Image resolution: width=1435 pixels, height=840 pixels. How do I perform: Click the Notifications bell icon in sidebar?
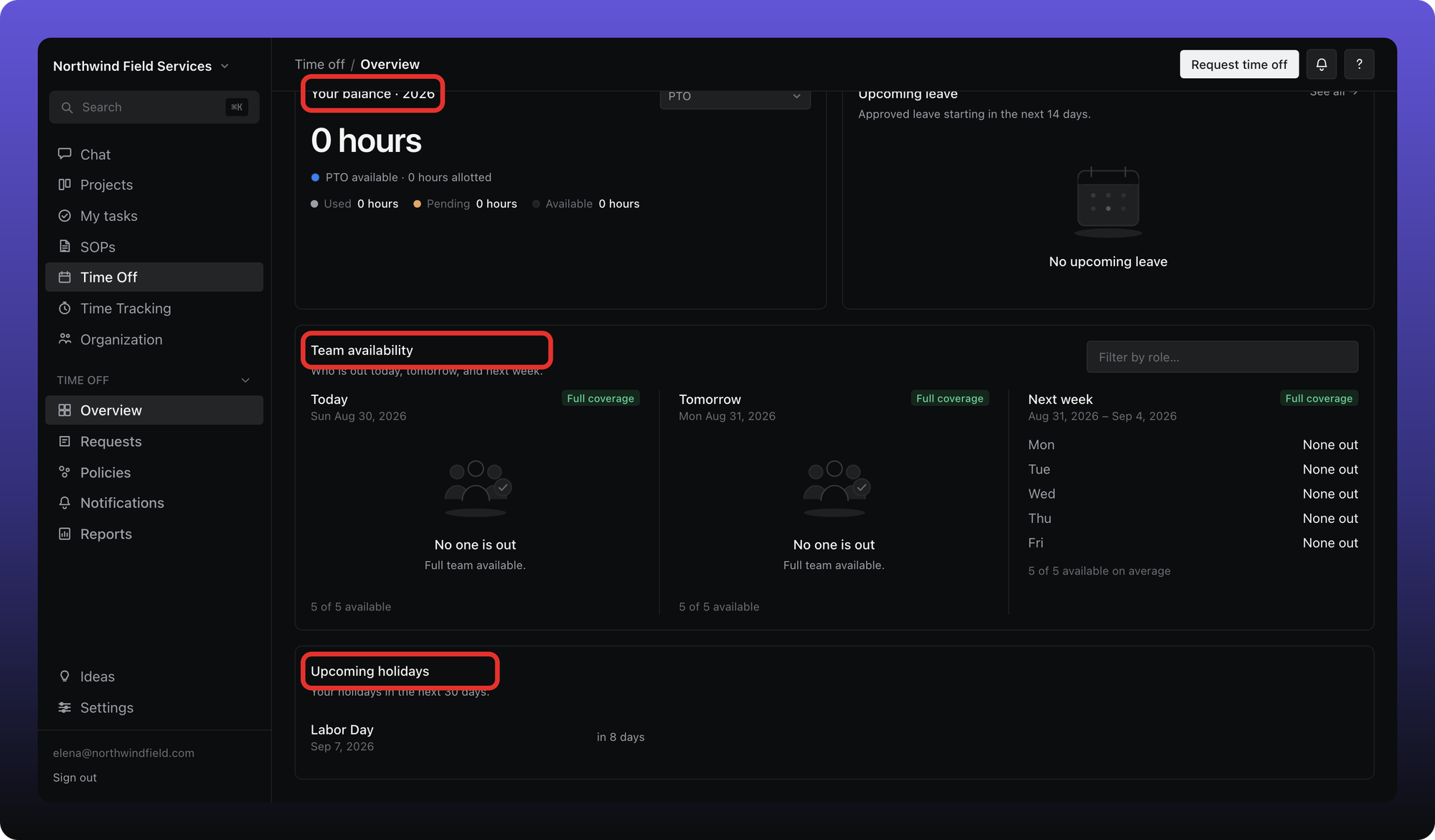coord(65,503)
